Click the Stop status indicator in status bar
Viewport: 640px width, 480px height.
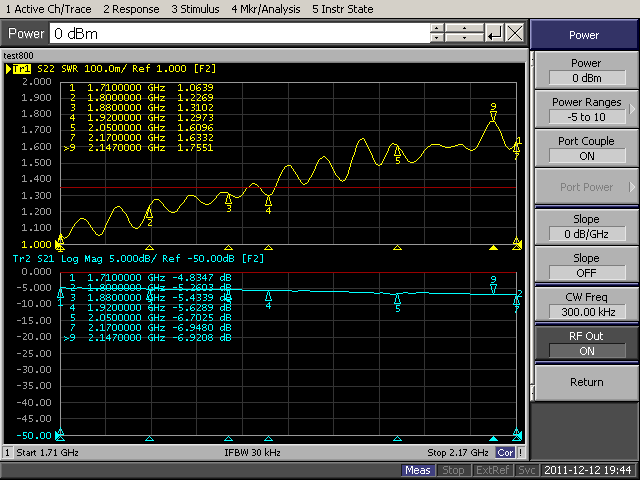(453, 470)
